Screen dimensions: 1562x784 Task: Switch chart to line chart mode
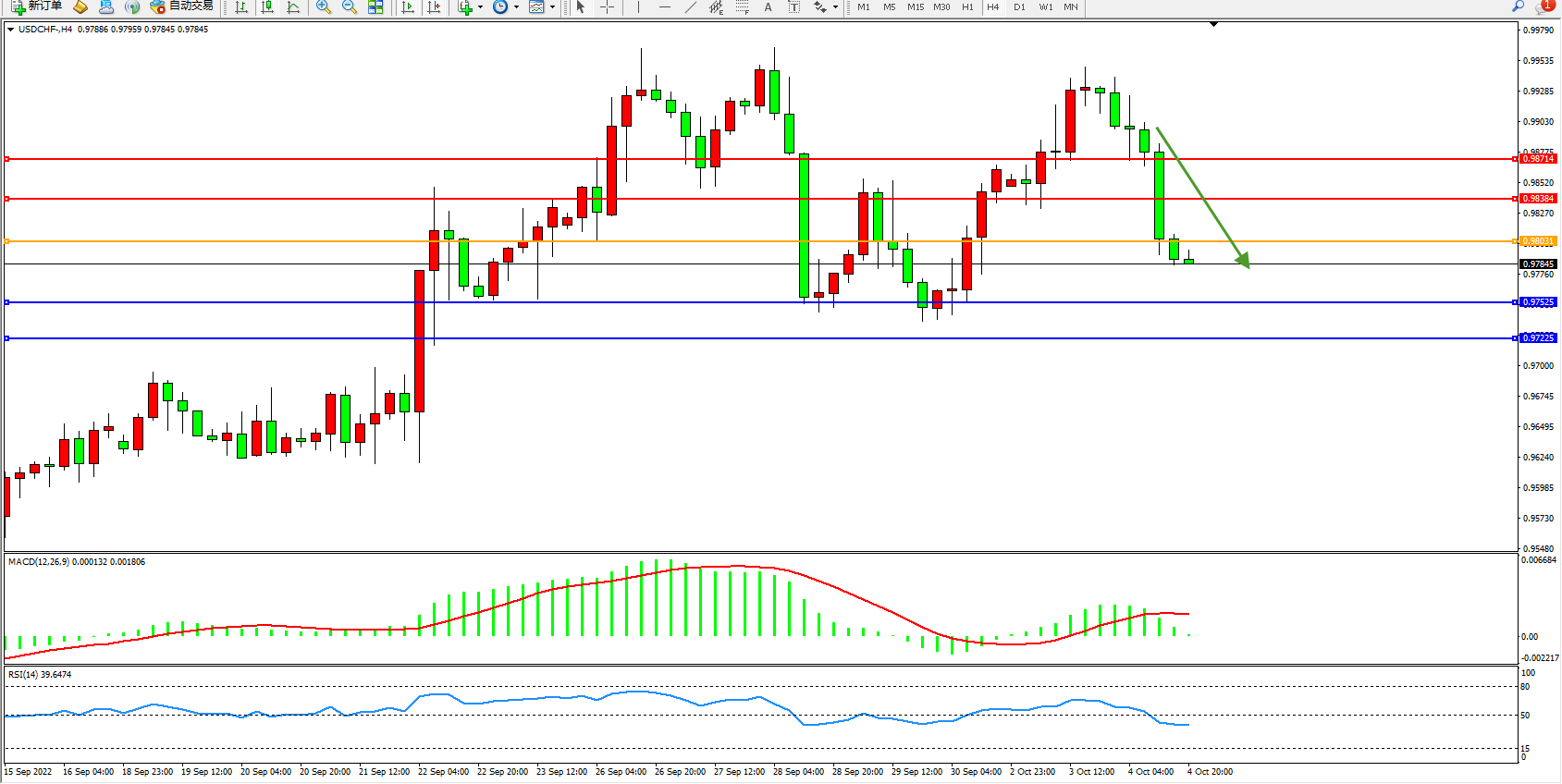click(x=293, y=6)
